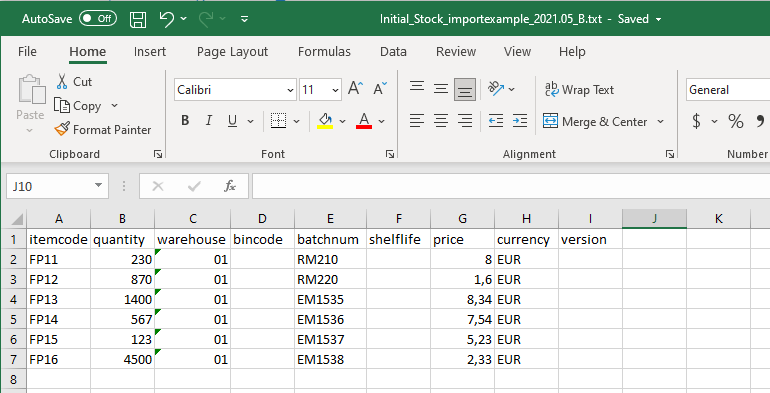The width and height of the screenshot is (770, 393).
Task: Increase cell indent
Action: 520,120
